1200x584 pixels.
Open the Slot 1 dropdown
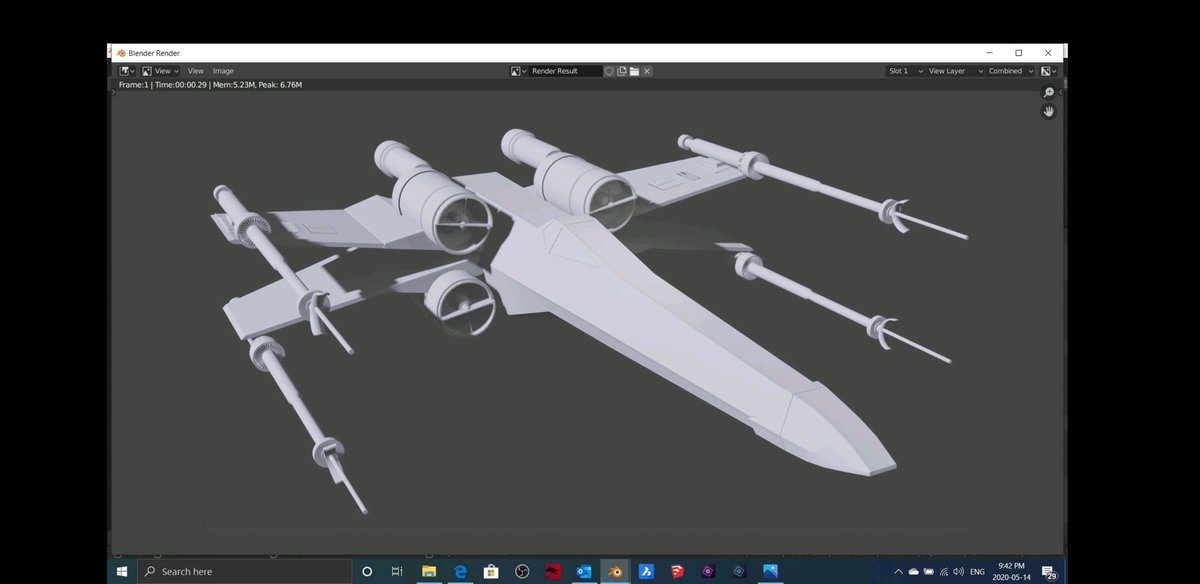point(905,71)
